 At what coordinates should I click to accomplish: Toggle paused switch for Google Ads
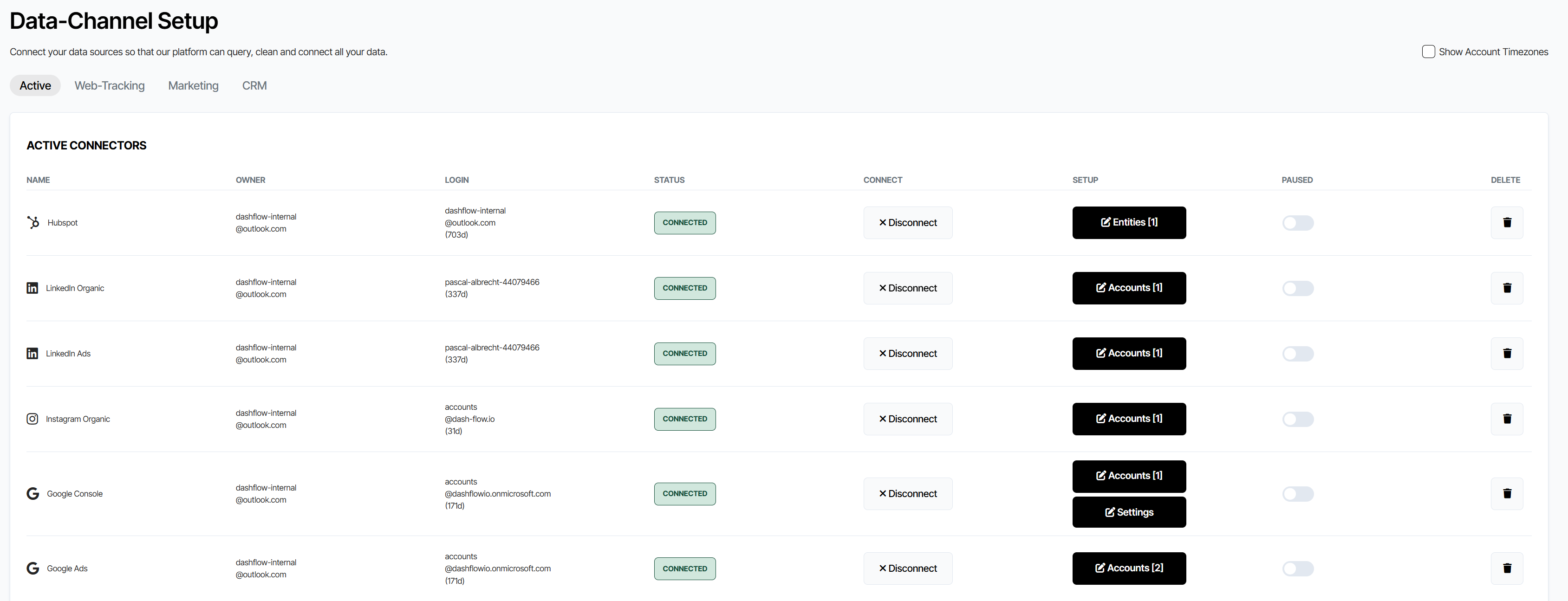point(1298,568)
